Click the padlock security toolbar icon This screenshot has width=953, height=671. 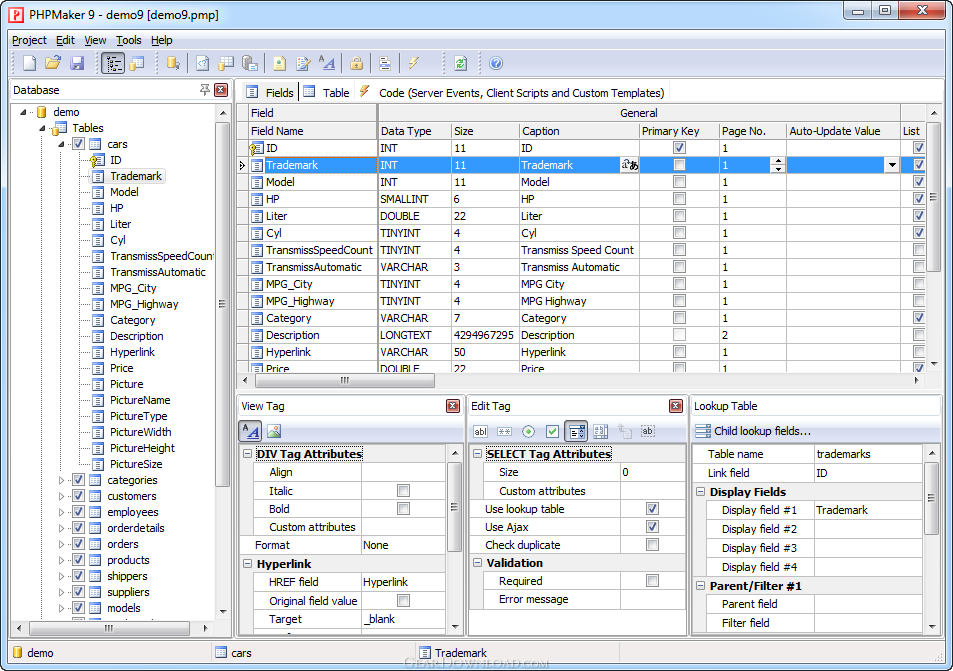point(357,63)
